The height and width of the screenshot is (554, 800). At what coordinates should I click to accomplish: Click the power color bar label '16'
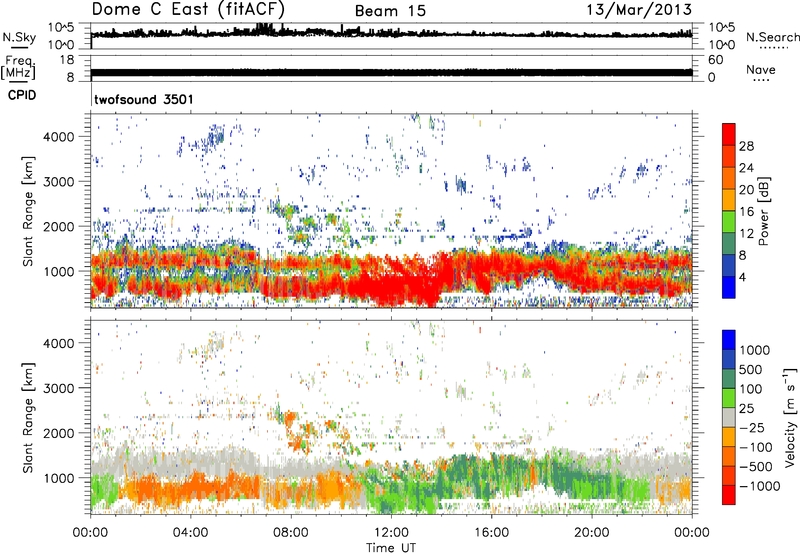pyautogui.click(x=746, y=212)
